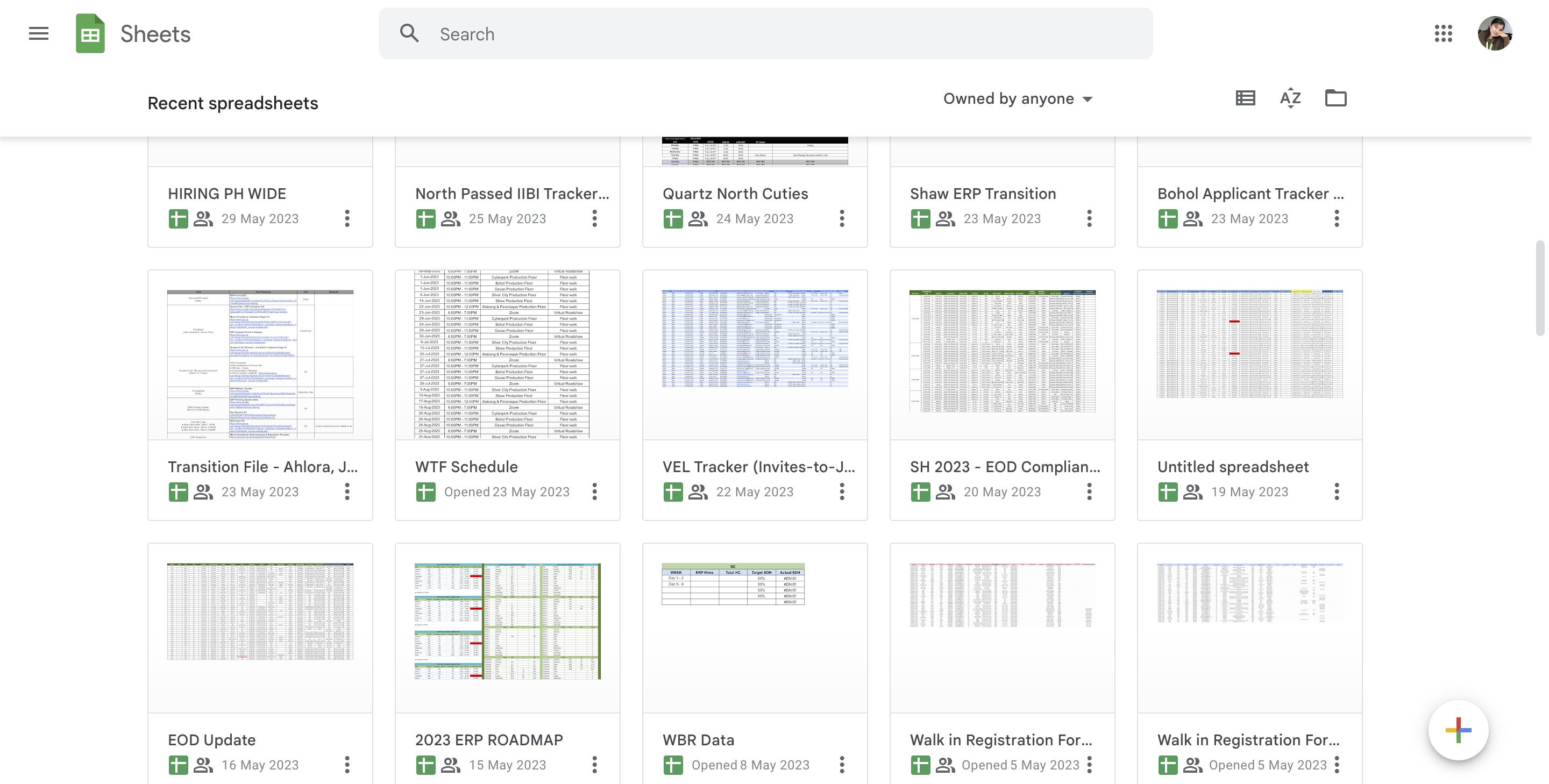Image resolution: width=1549 pixels, height=784 pixels.
Task: Open the A-Z sort options
Action: (x=1290, y=98)
